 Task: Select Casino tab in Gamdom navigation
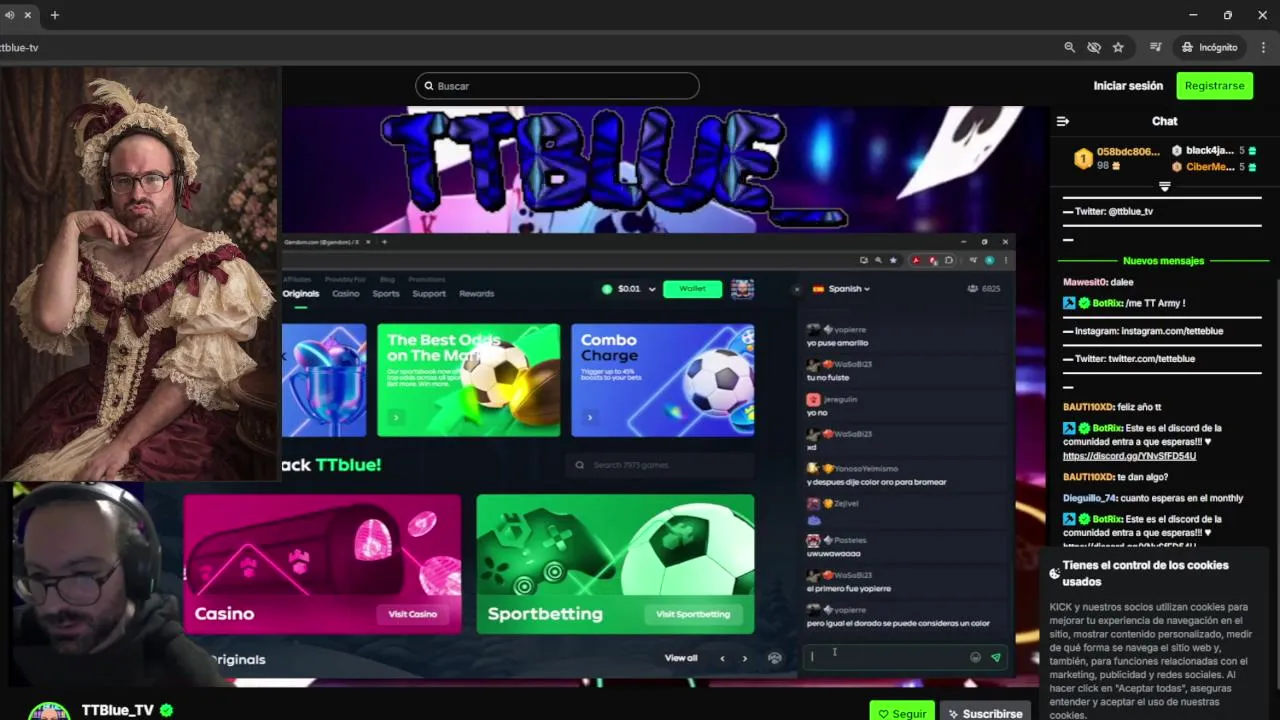click(x=346, y=293)
